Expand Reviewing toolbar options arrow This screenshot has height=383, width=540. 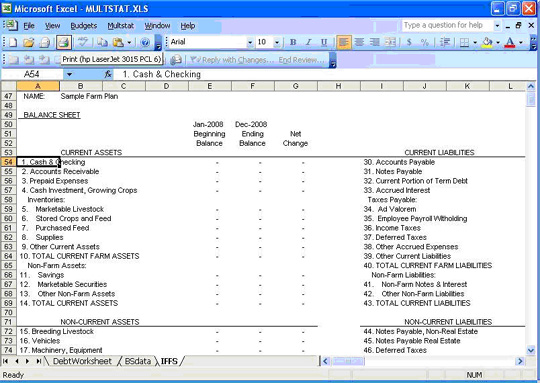click(x=333, y=60)
